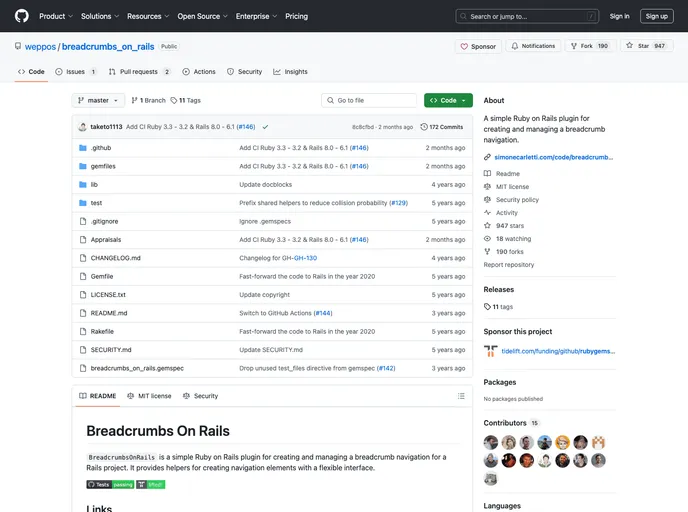Open the CHANGELOG.md file

[115, 258]
